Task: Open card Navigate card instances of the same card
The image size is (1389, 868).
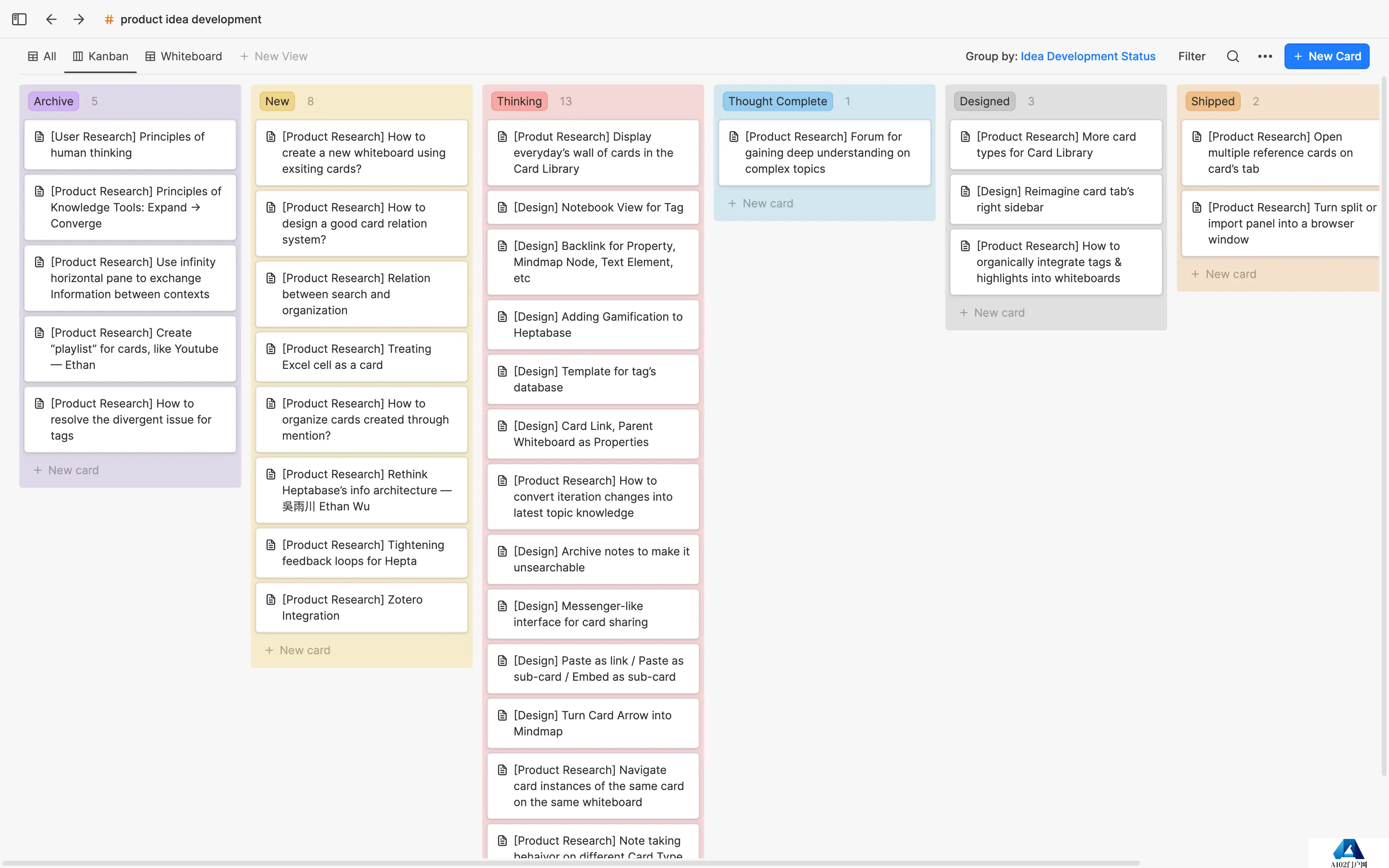Action: tap(593, 786)
